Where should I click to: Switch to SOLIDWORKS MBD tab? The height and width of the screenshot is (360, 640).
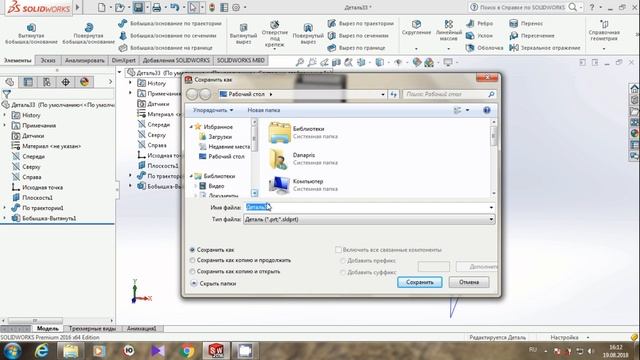241,60
